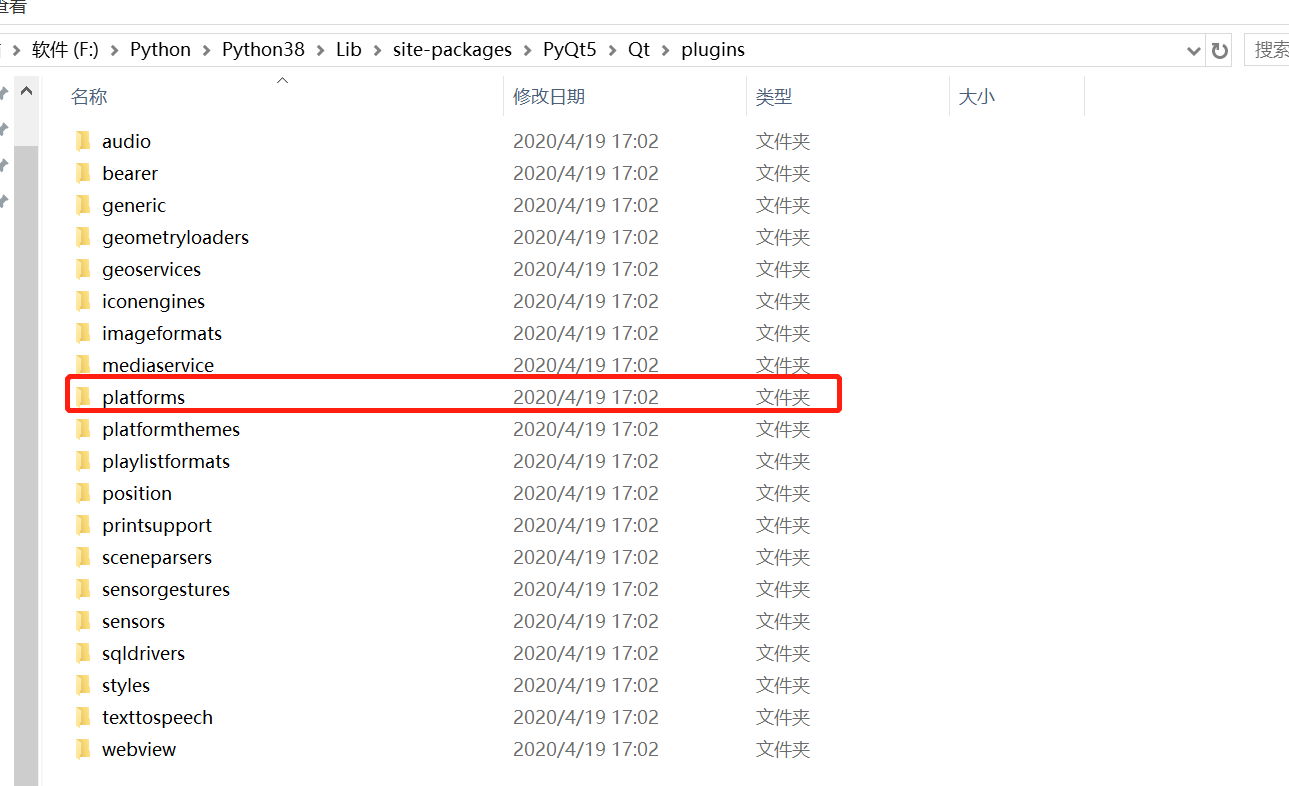Image resolution: width=1289 pixels, height=786 pixels.
Task: Select the styles folder icon
Action: coord(83,685)
